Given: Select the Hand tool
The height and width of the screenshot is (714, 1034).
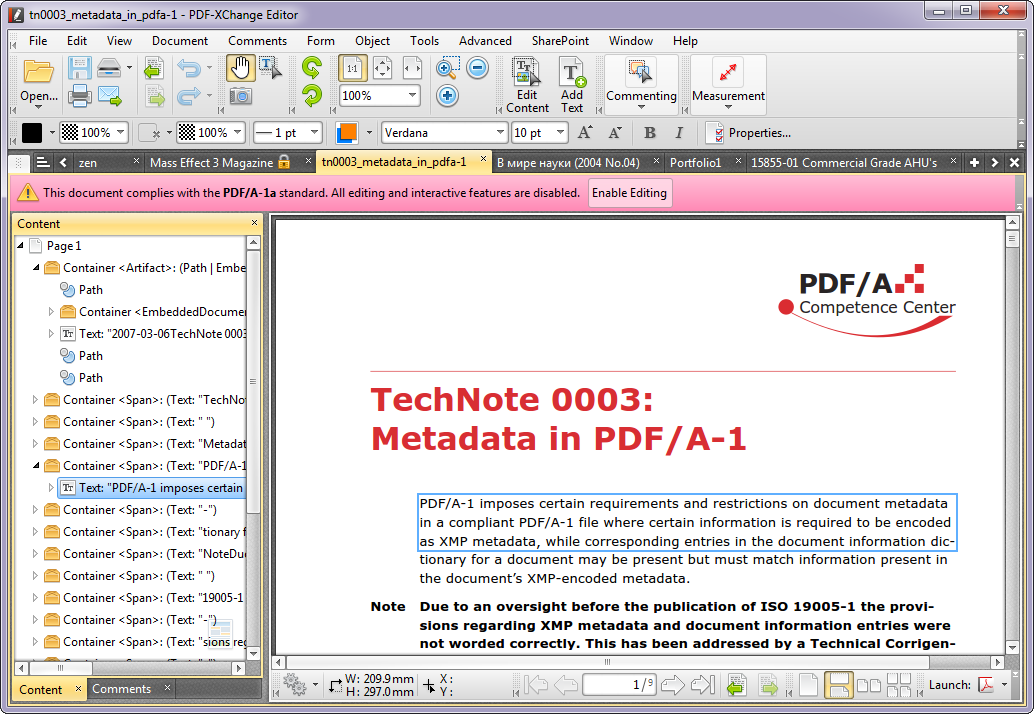Looking at the screenshot, I should tap(240, 69).
